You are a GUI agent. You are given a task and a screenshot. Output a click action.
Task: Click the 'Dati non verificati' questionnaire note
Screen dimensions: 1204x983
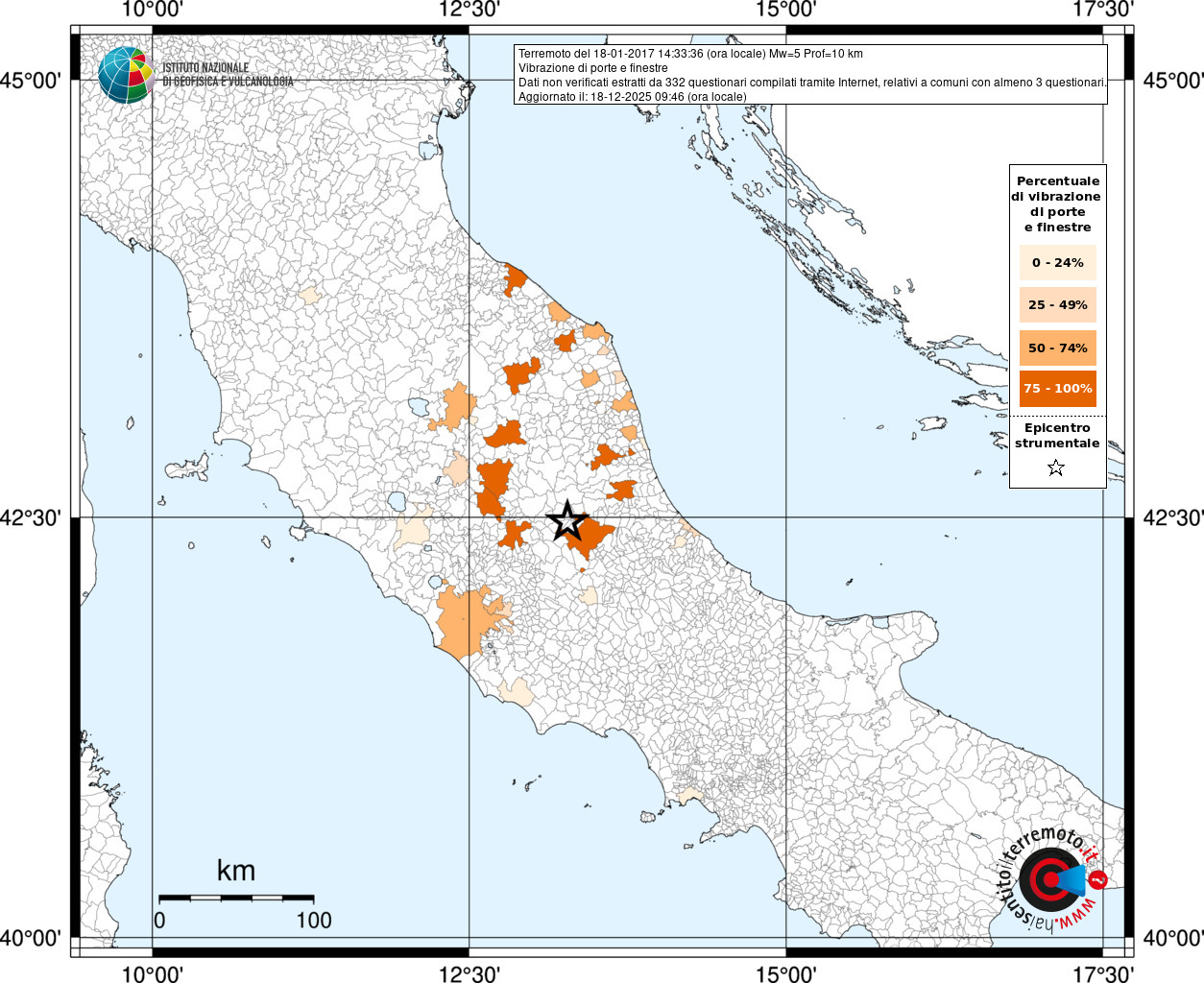click(811, 83)
